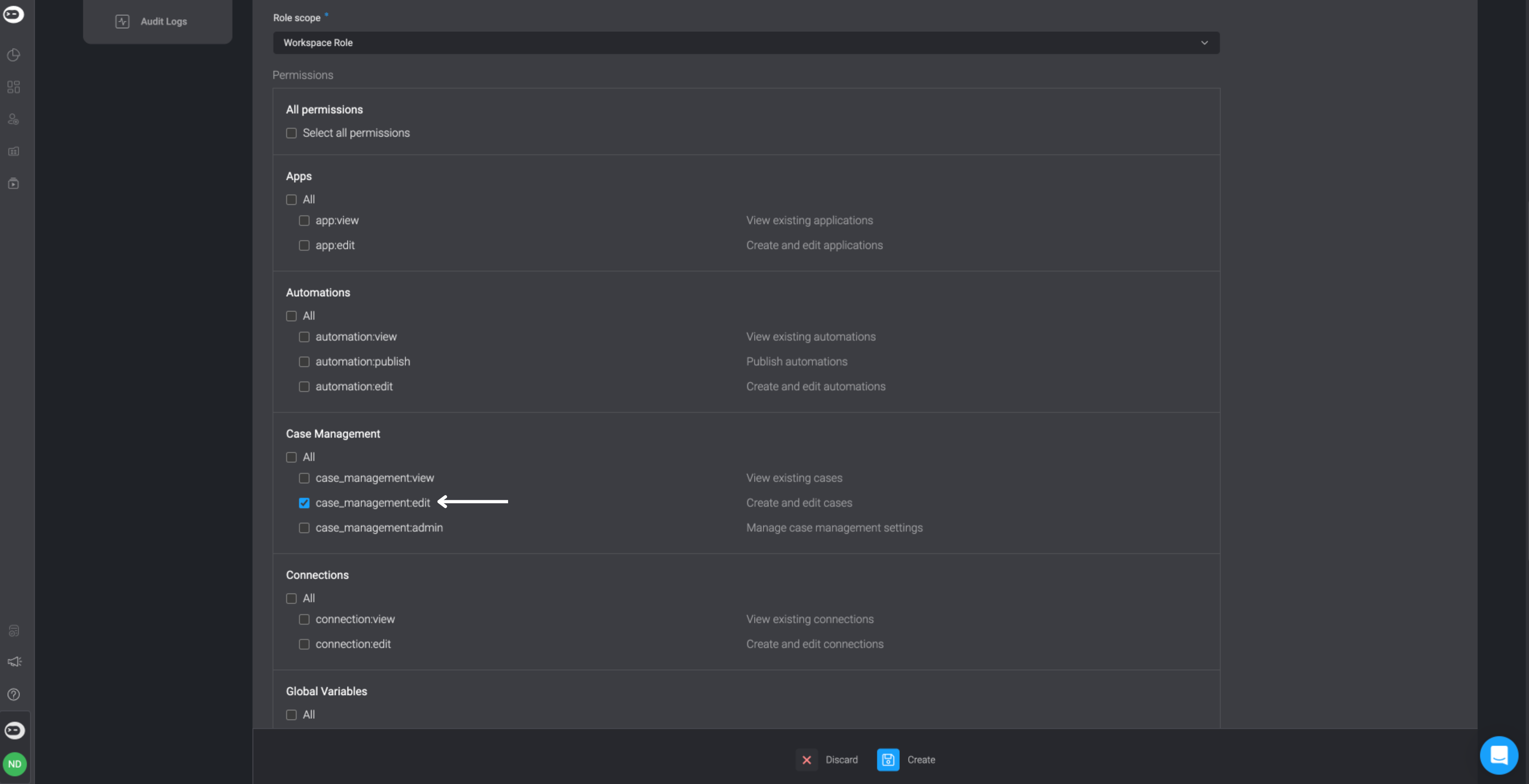Click the 'View existing cases' description
Image resolution: width=1529 pixels, height=784 pixels.
point(794,478)
